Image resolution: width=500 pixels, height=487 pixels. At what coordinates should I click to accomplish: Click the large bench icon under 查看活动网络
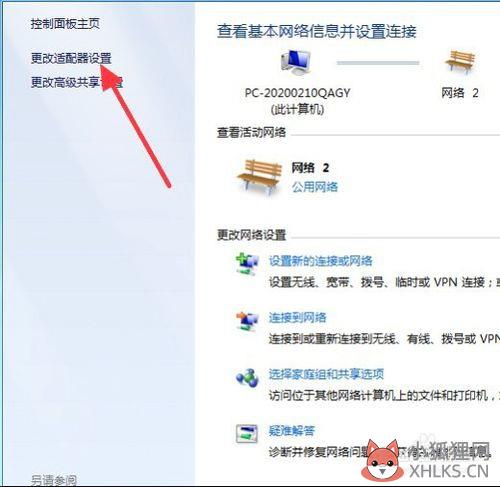point(260,178)
